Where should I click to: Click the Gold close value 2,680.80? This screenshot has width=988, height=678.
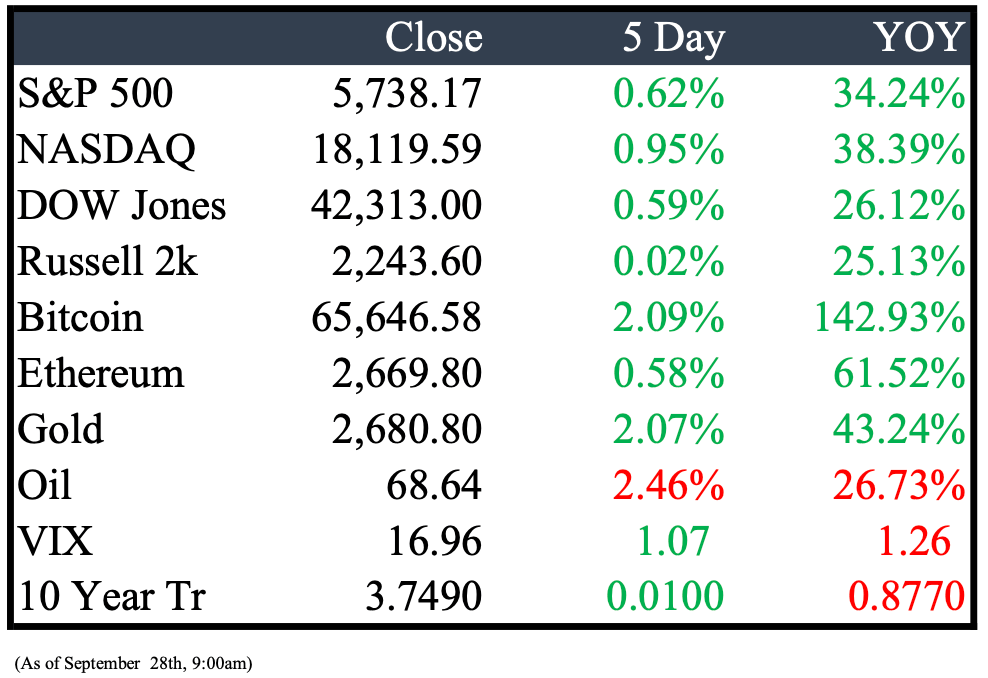407,429
